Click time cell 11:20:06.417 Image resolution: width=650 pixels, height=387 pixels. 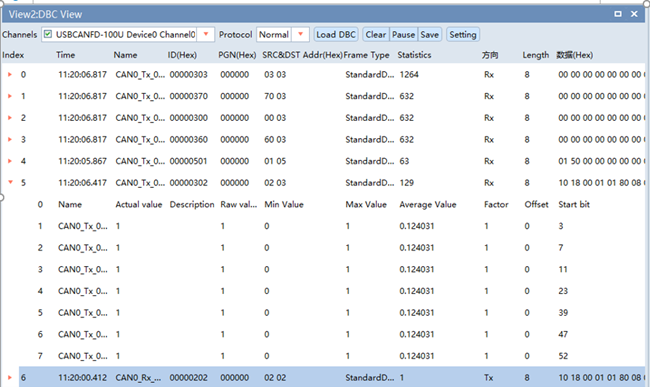(82, 182)
